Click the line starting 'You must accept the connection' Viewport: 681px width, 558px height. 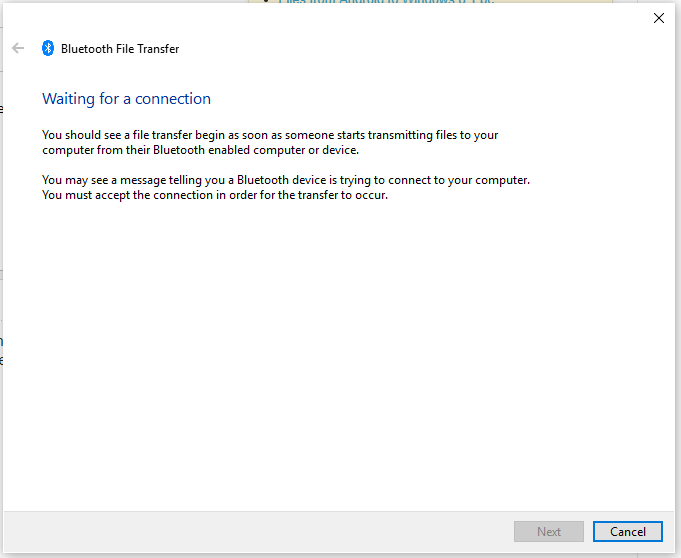(x=214, y=195)
